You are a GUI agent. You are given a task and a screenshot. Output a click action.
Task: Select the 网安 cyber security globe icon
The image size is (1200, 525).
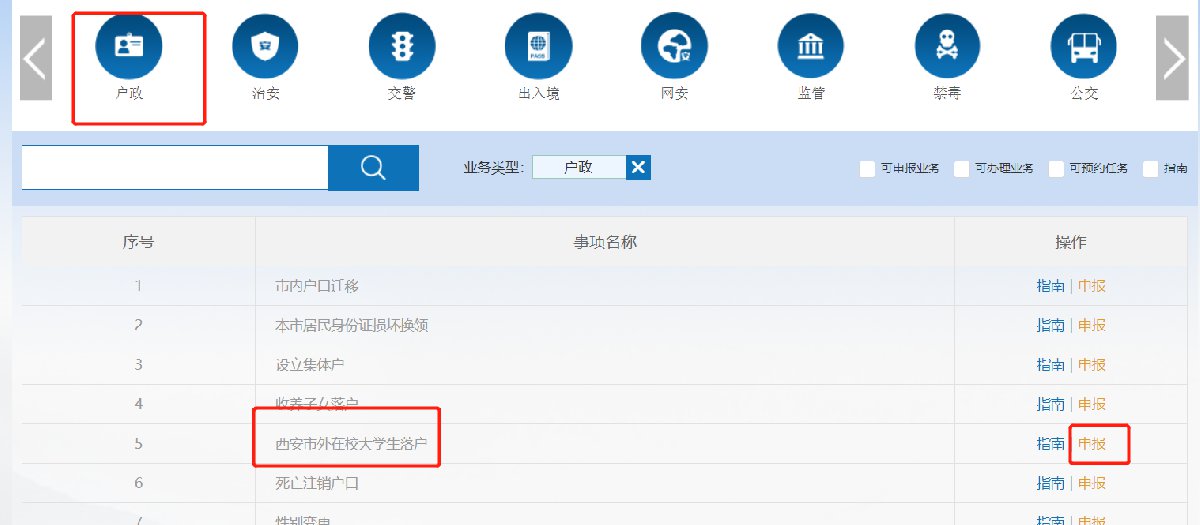pos(674,47)
